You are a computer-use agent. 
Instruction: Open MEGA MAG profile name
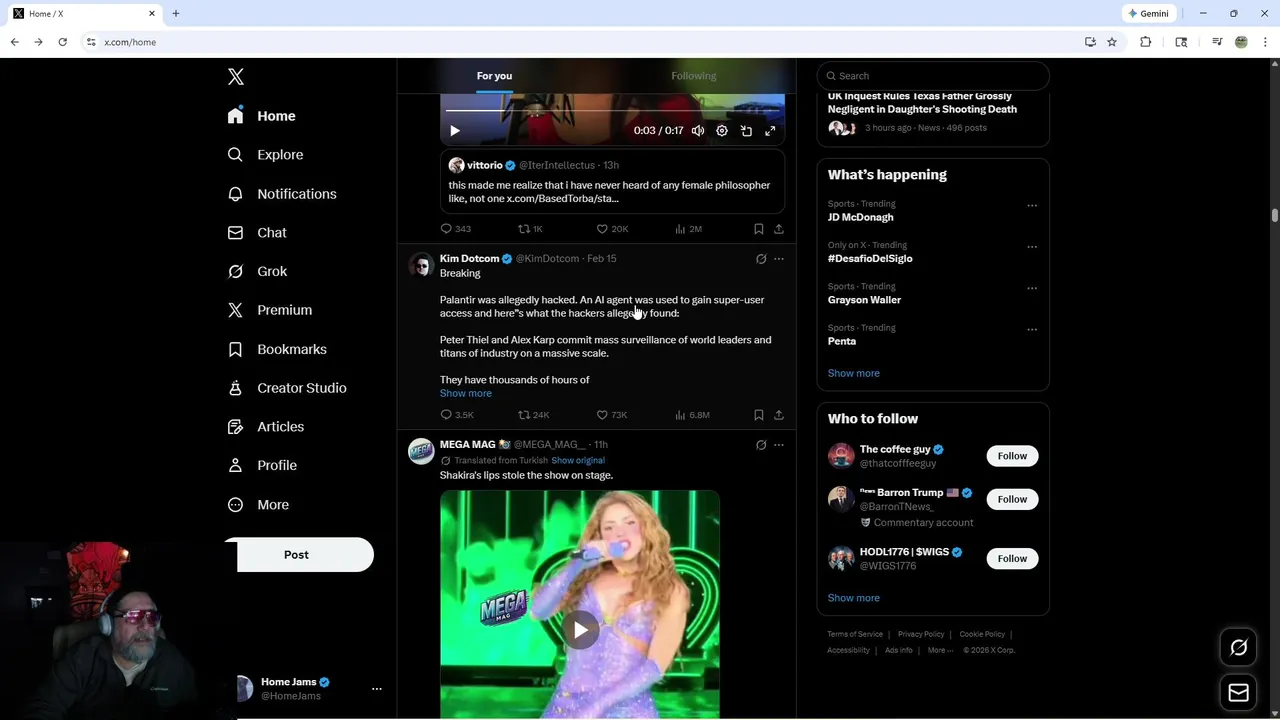[468, 445]
